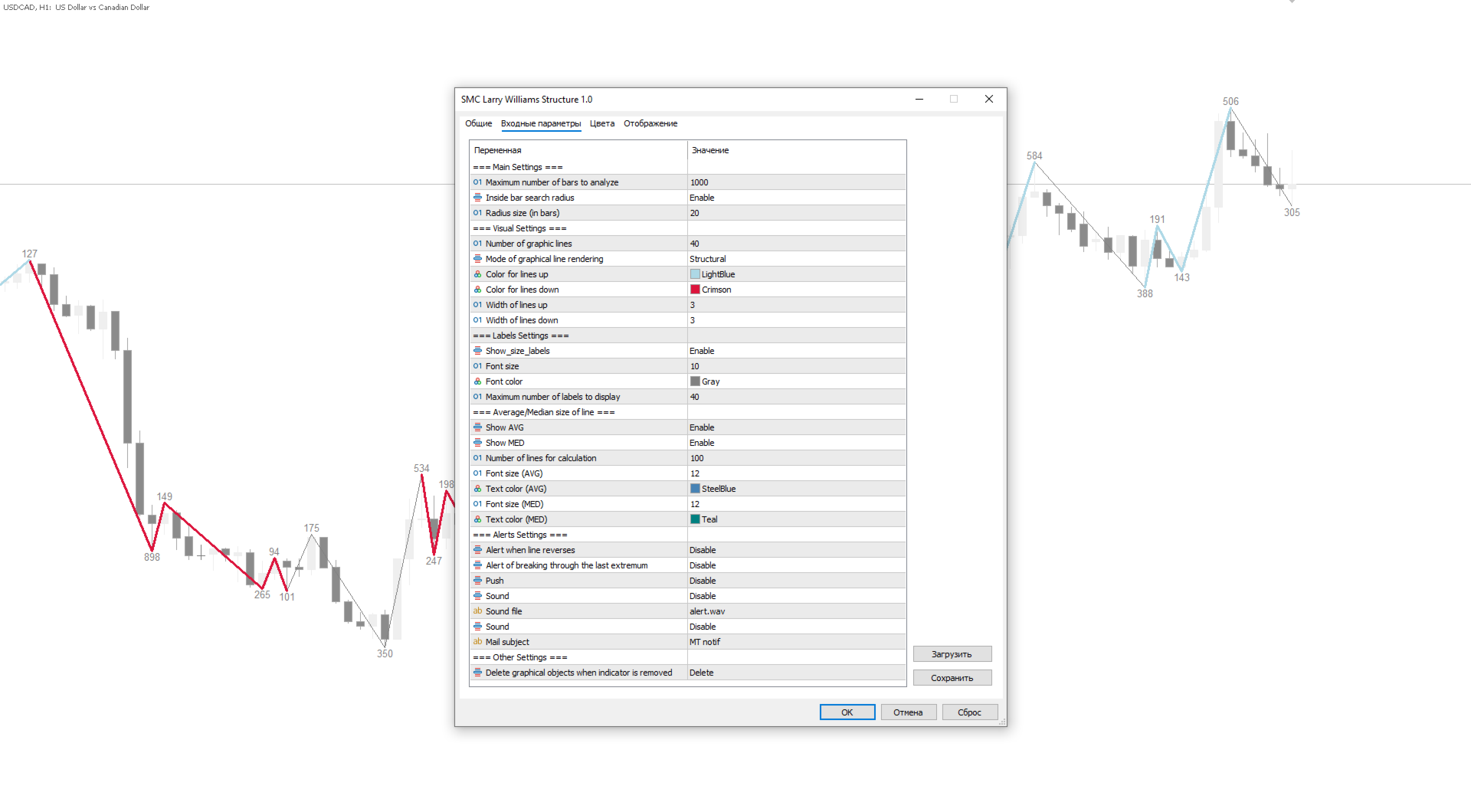This screenshot has height=812, width=1471.
Task: Open Delete value for graphical objects removal
Action: pyautogui.click(x=797, y=673)
